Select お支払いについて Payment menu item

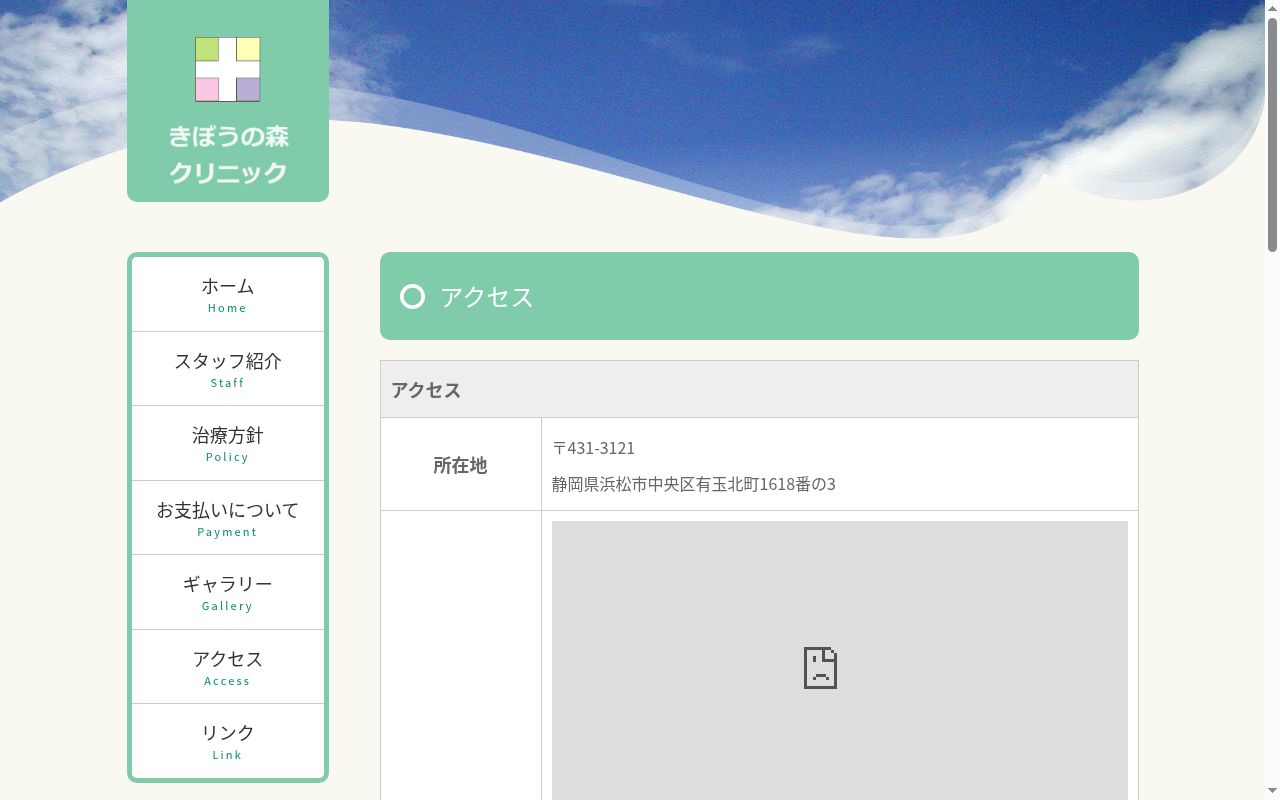pyautogui.click(x=228, y=518)
